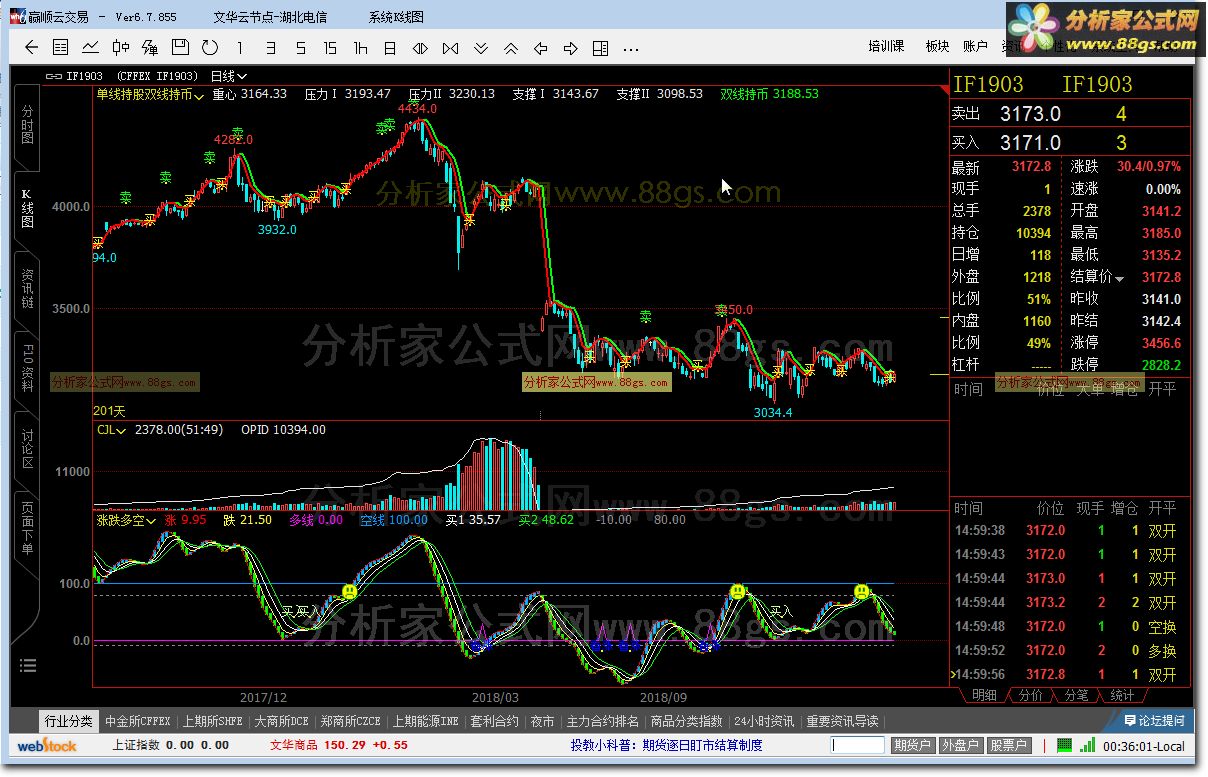Viewport: 1208px width, 777px height.
Task: Open the 页面下单 sidebar tab
Action: [27, 528]
